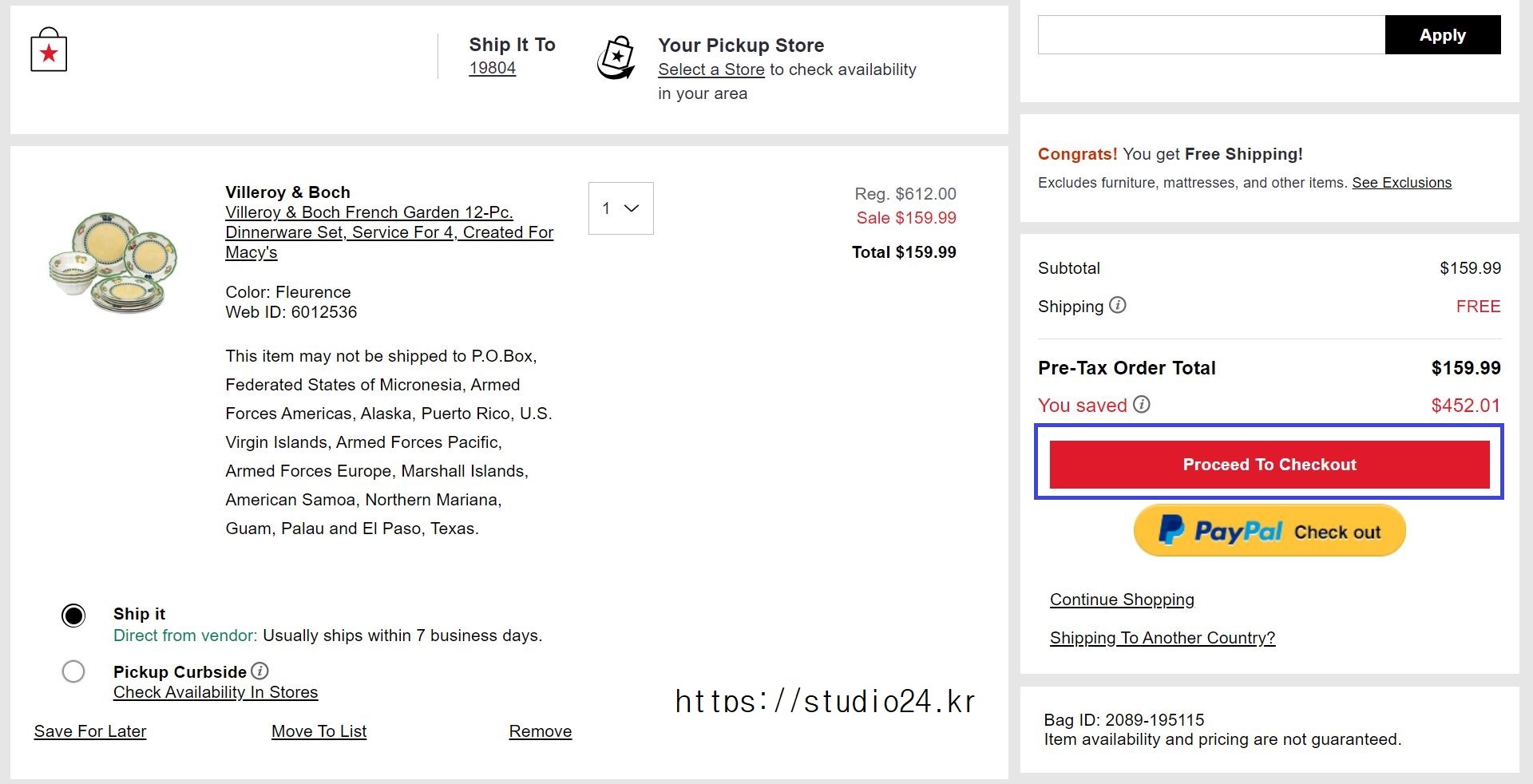1533x784 pixels.
Task: Click the Sale $159.99 price
Action: (906, 218)
